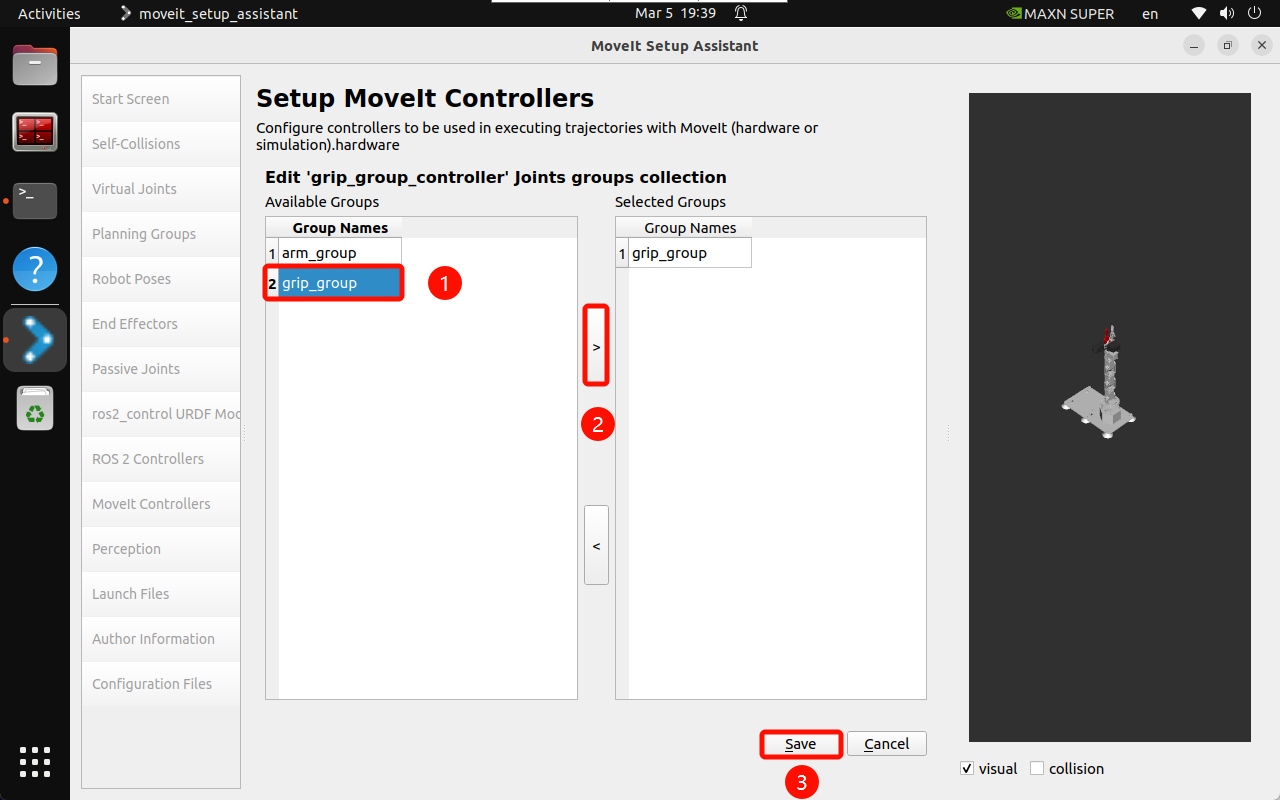Add selected group with the '>' button

tap(596, 346)
